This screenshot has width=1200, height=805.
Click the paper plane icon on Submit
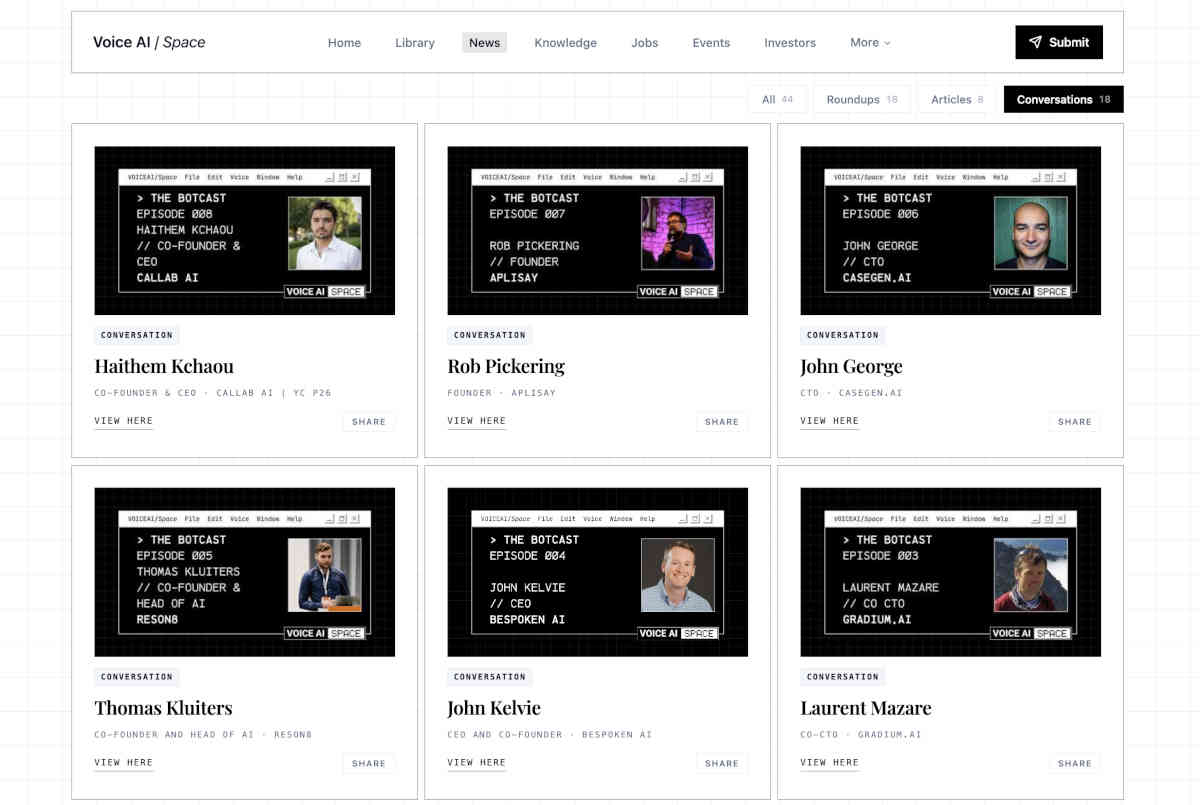click(1035, 42)
